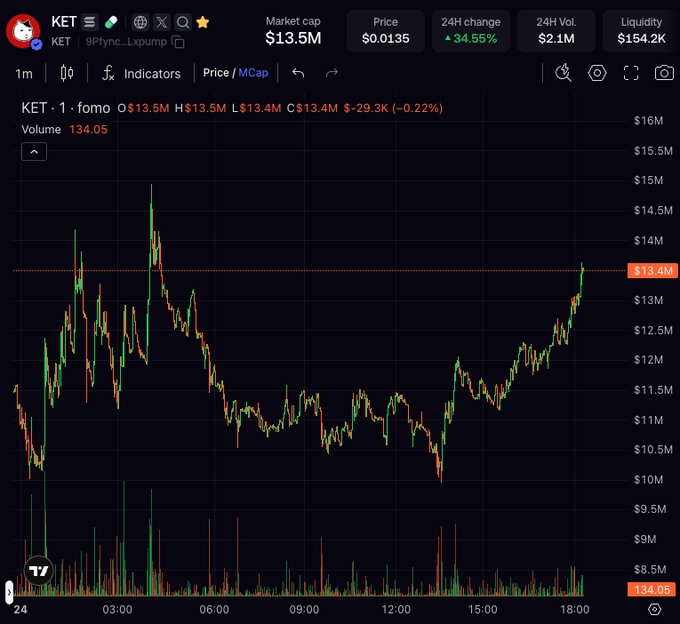680x624 pixels.
Task: Click the verified badge on KET logo
Action: (x=36, y=44)
